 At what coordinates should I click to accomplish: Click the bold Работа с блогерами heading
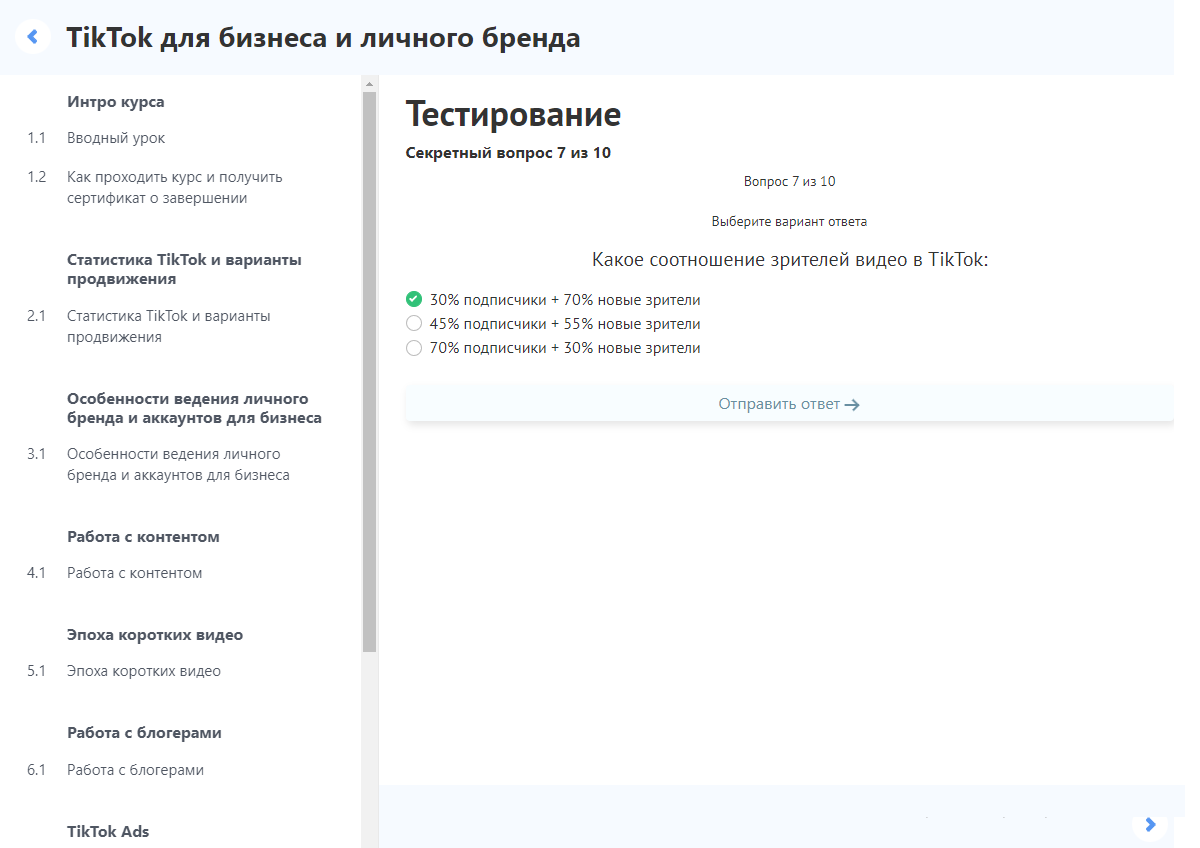click(x=144, y=733)
